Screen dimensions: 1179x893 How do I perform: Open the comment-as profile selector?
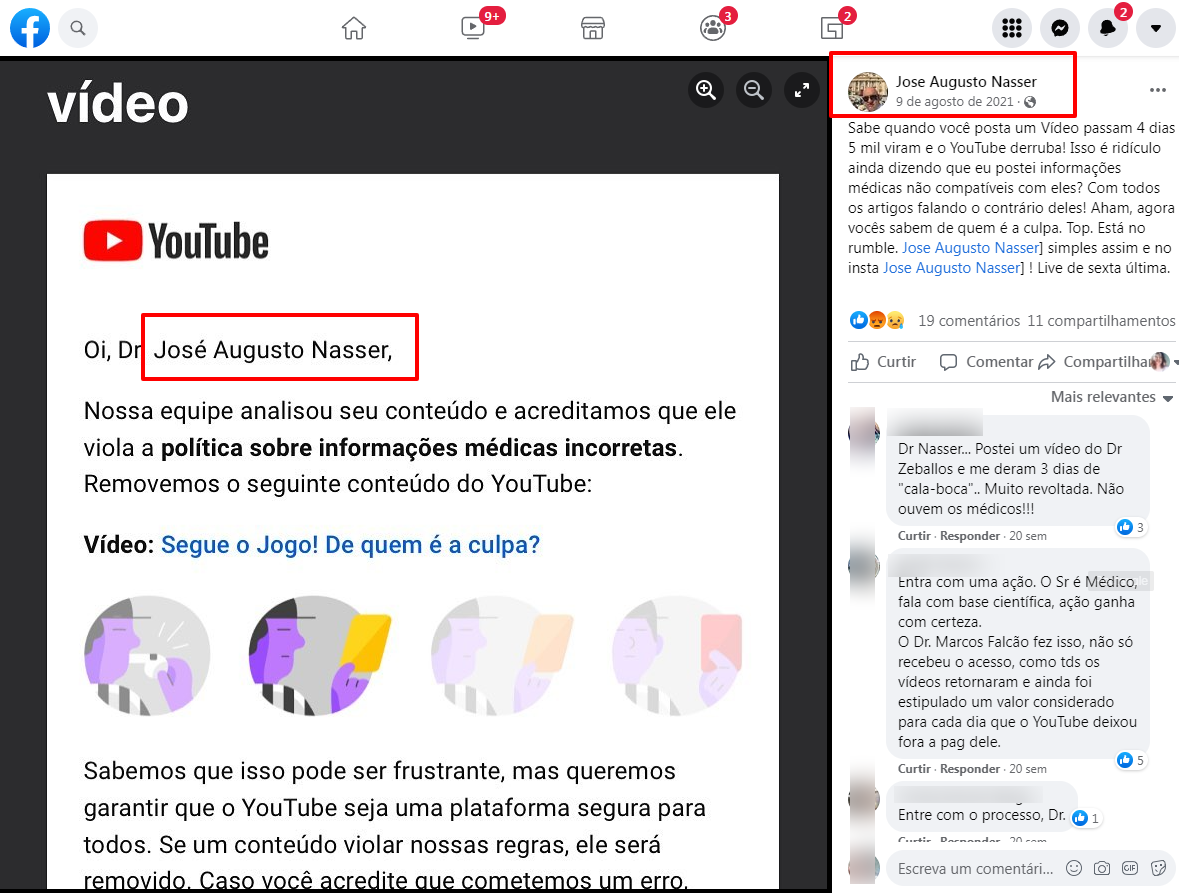click(x=1164, y=362)
